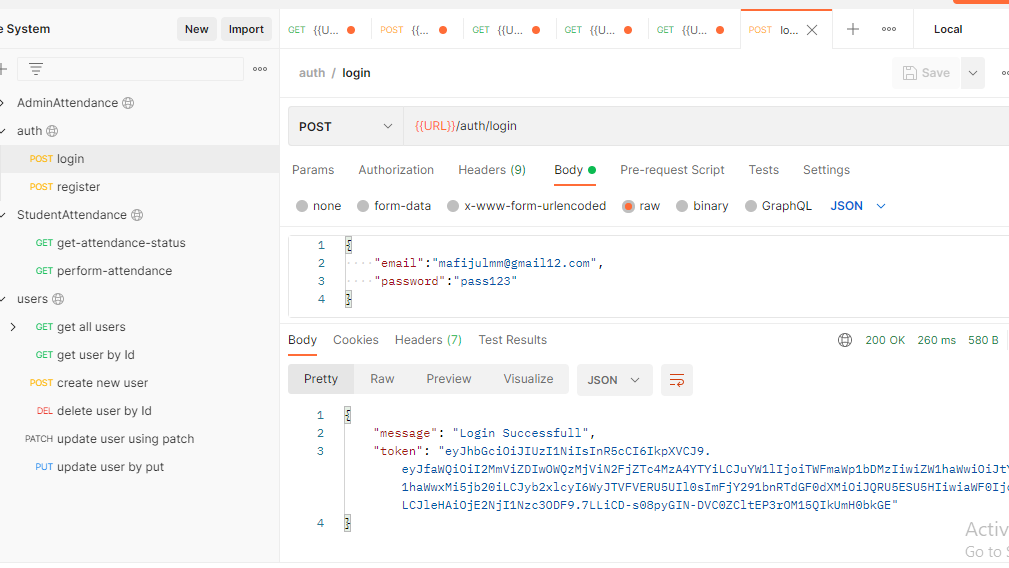This screenshot has height=568, width=1009.
Task: Open the Test Results response tab
Action: point(512,340)
